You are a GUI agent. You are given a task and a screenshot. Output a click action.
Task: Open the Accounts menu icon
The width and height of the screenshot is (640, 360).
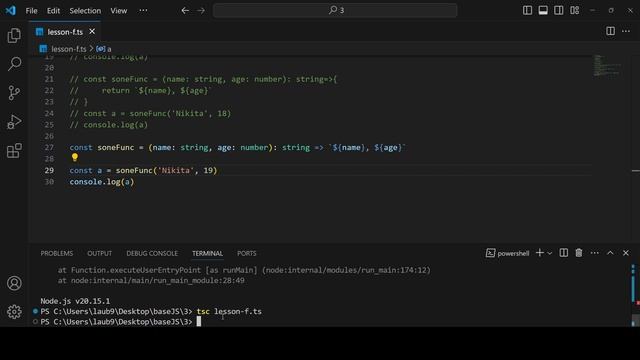[14, 283]
